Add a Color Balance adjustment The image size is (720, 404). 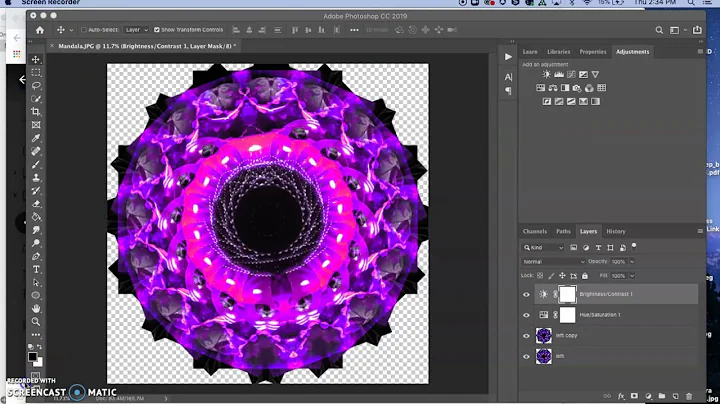[x=553, y=88]
